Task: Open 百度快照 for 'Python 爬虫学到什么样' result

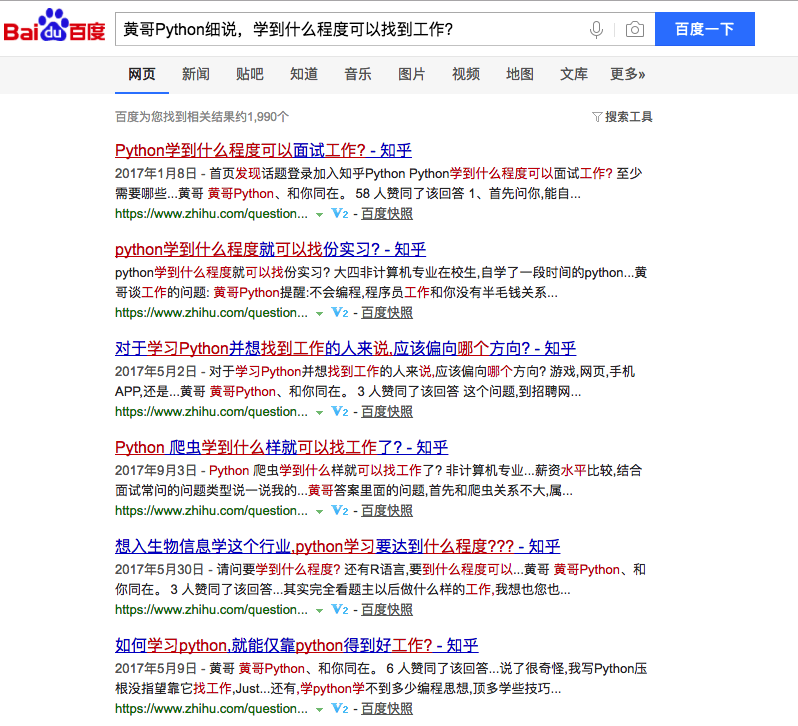Action: pyautogui.click(x=387, y=510)
